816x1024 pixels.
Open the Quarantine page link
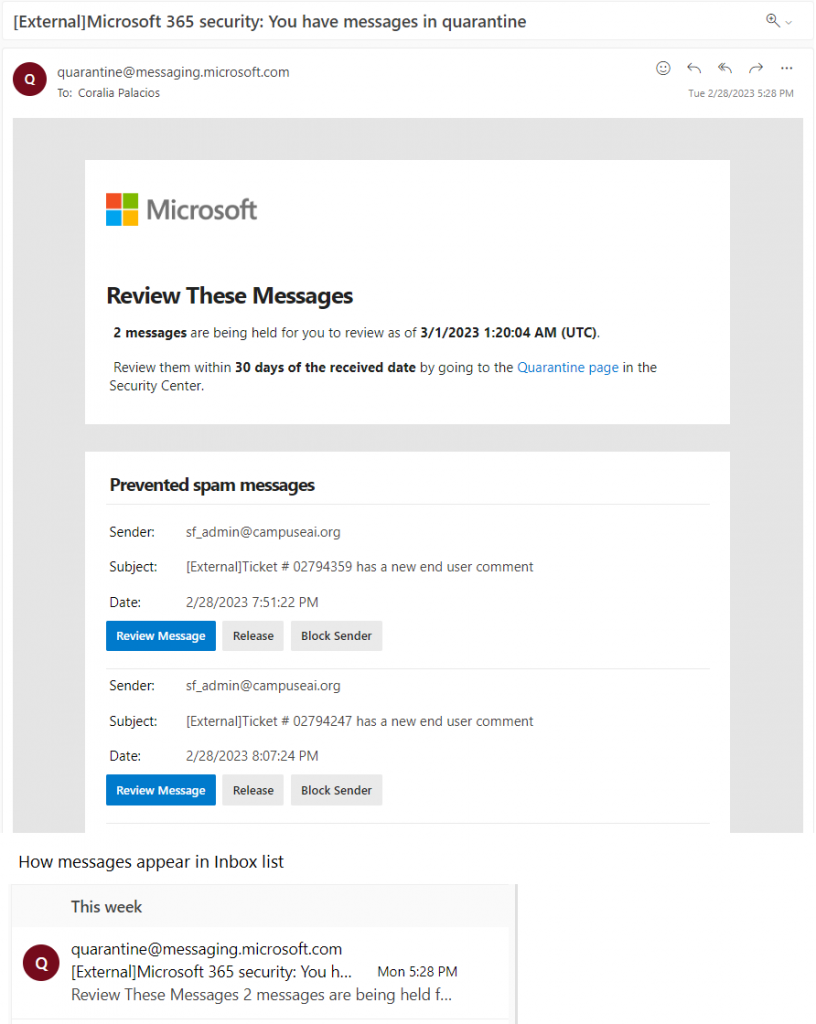click(567, 367)
